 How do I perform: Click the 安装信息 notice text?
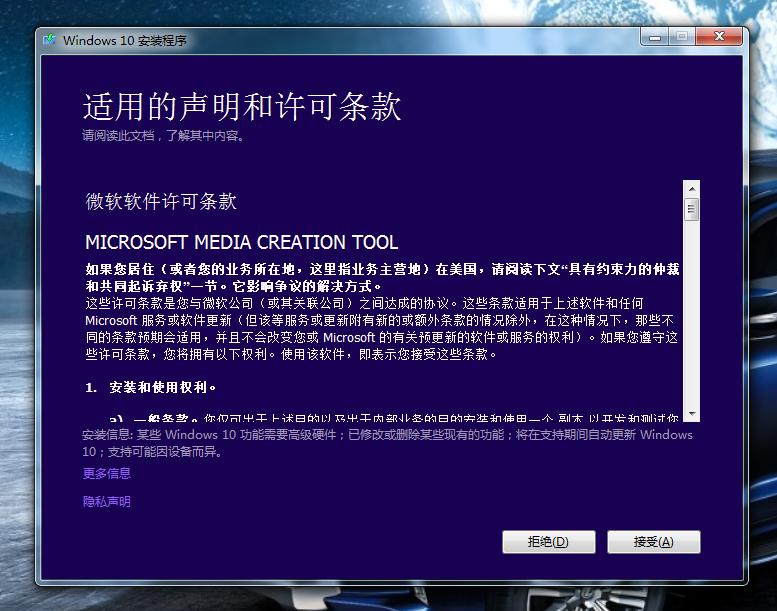388,443
